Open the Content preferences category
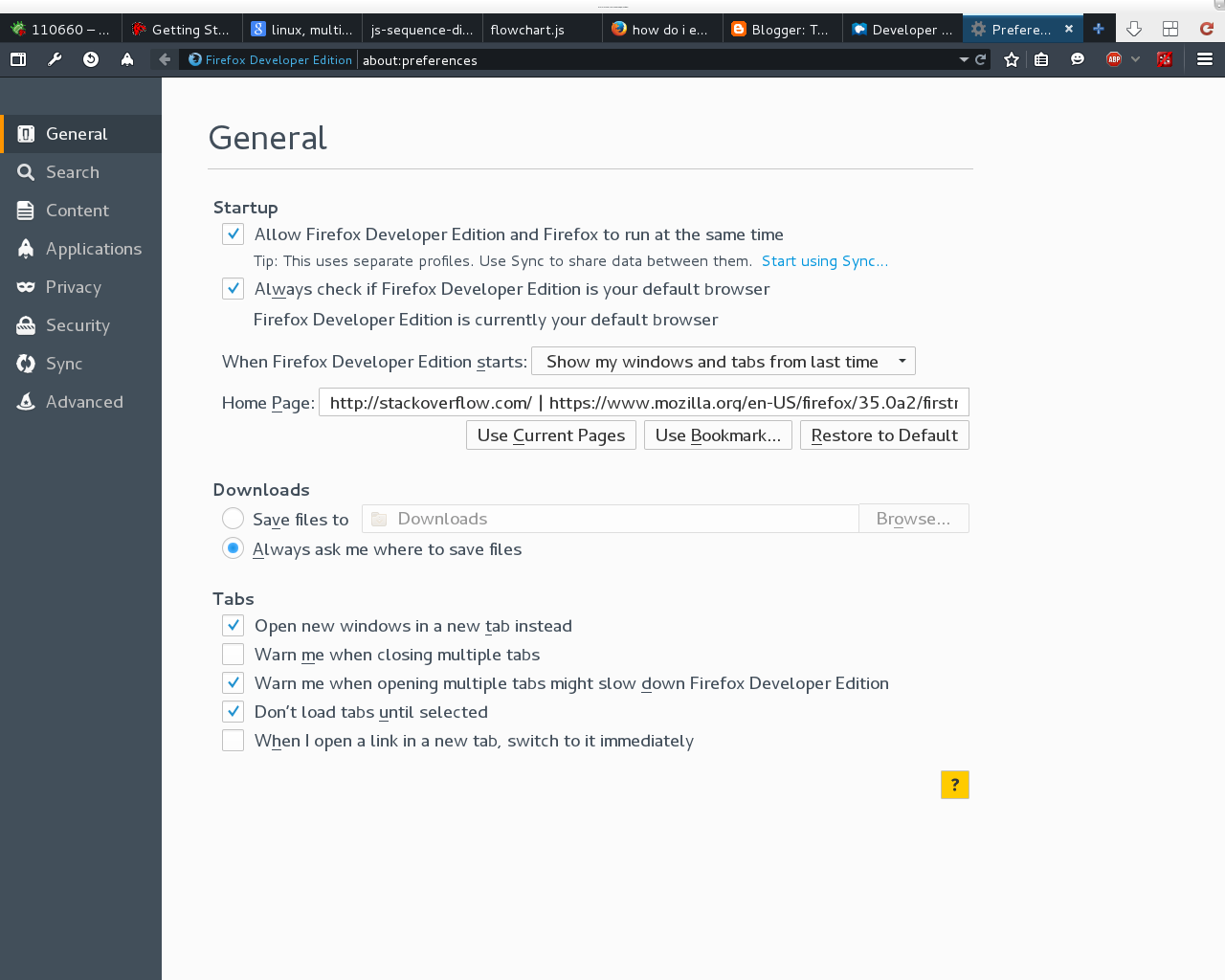Image resolution: width=1225 pixels, height=980 pixels. click(x=81, y=211)
